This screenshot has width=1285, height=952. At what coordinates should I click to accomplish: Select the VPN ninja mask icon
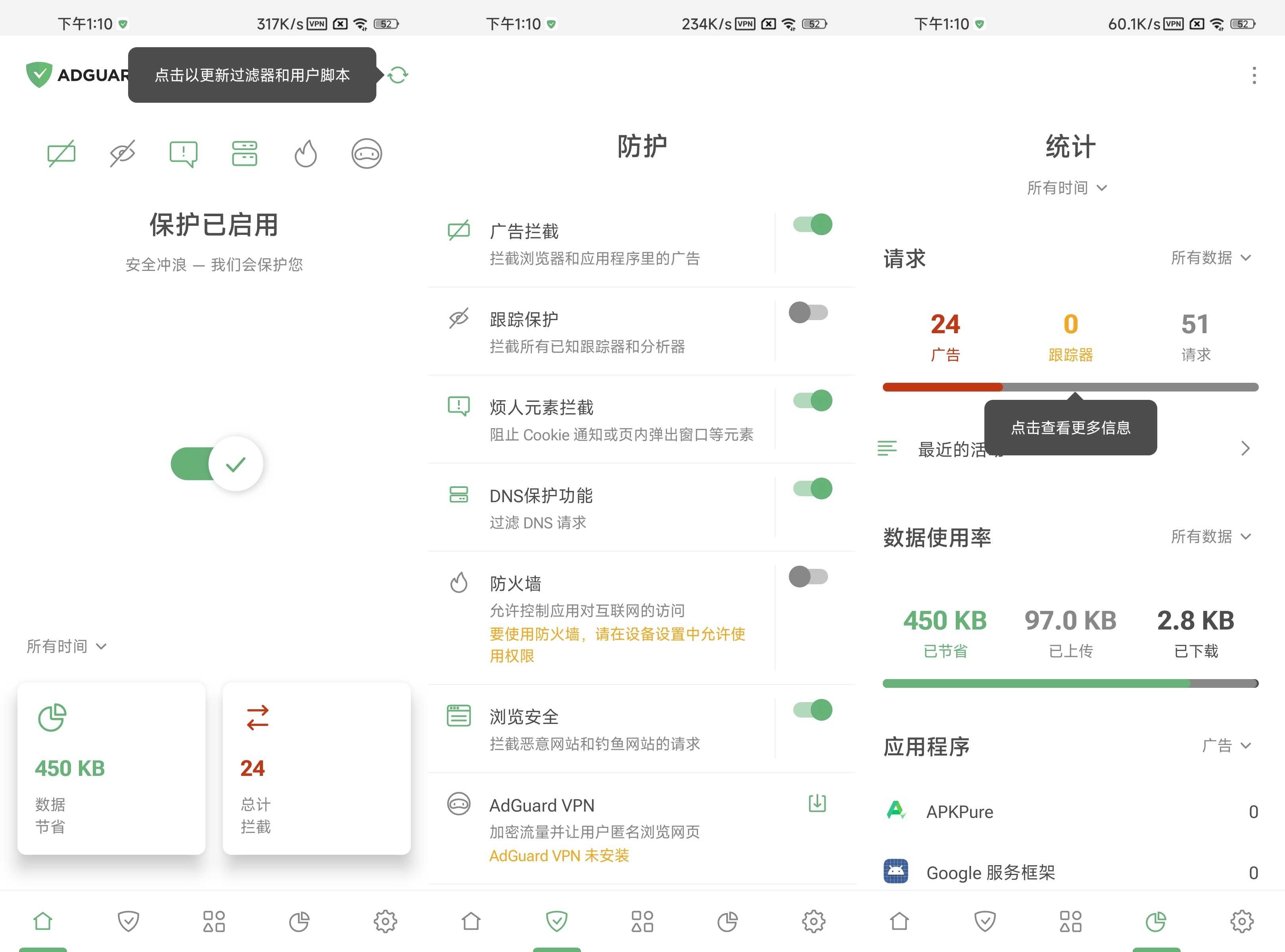[x=367, y=153]
